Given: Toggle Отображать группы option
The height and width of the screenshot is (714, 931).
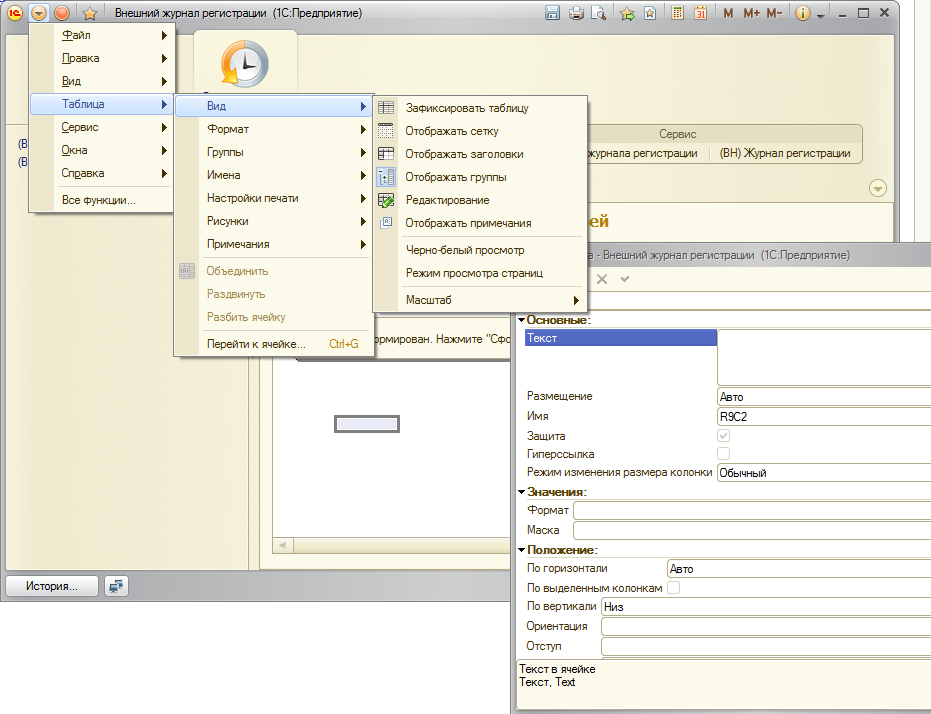Looking at the screenshot, I should coord(480,177).
